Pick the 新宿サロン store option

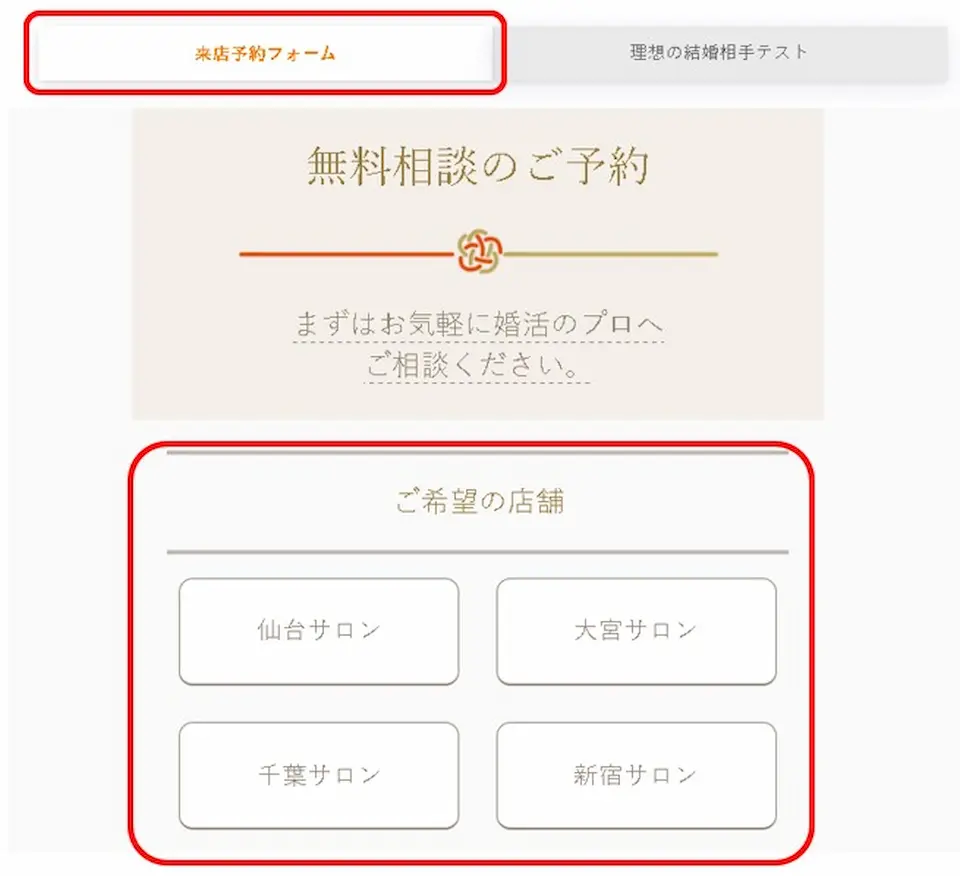pos(636,776)
